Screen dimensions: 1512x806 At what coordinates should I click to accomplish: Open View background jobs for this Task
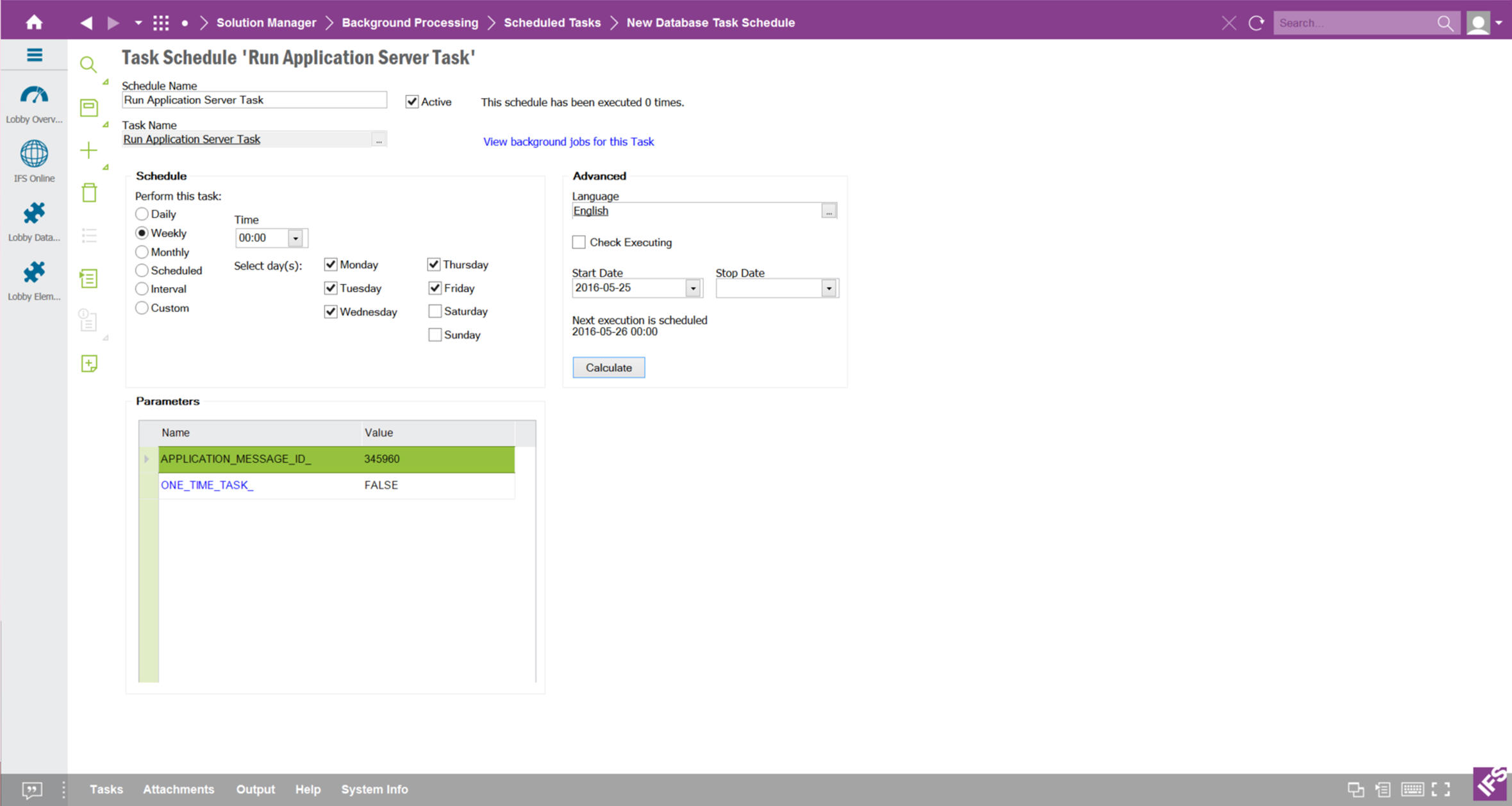pyautogui.click(x=569, y=142)
